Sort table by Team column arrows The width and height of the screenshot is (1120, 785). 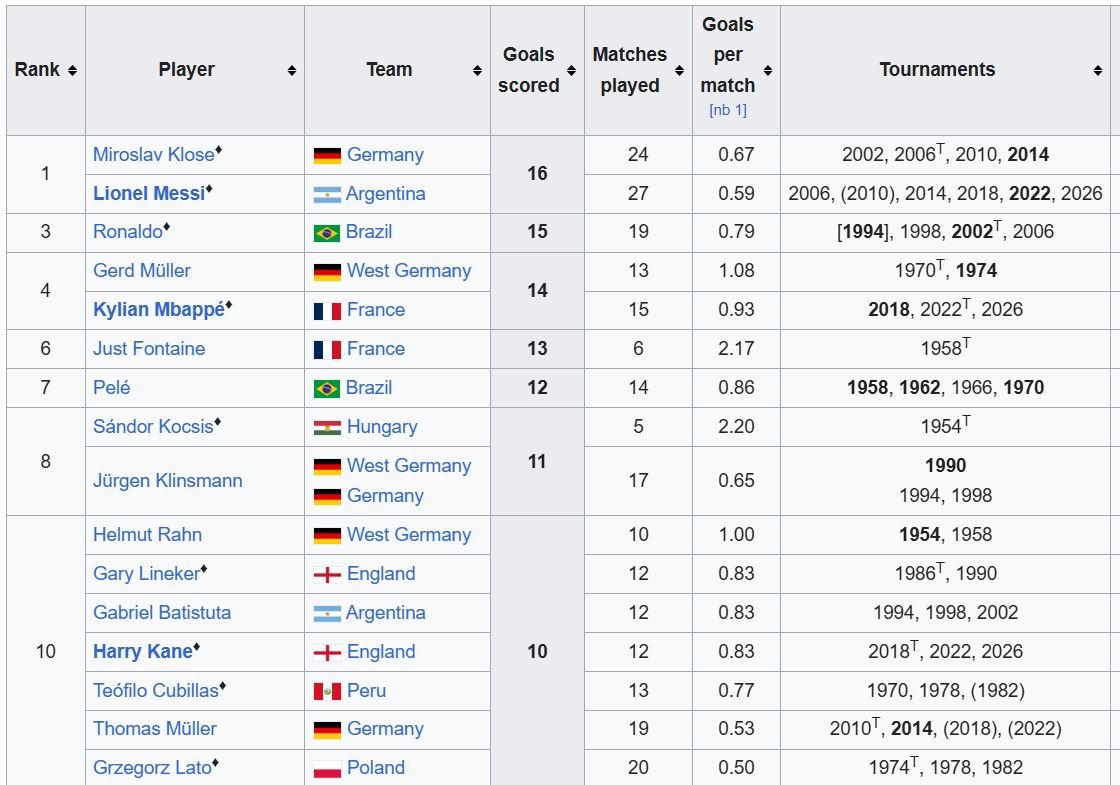pyautogui.click(x=477, y=70)
